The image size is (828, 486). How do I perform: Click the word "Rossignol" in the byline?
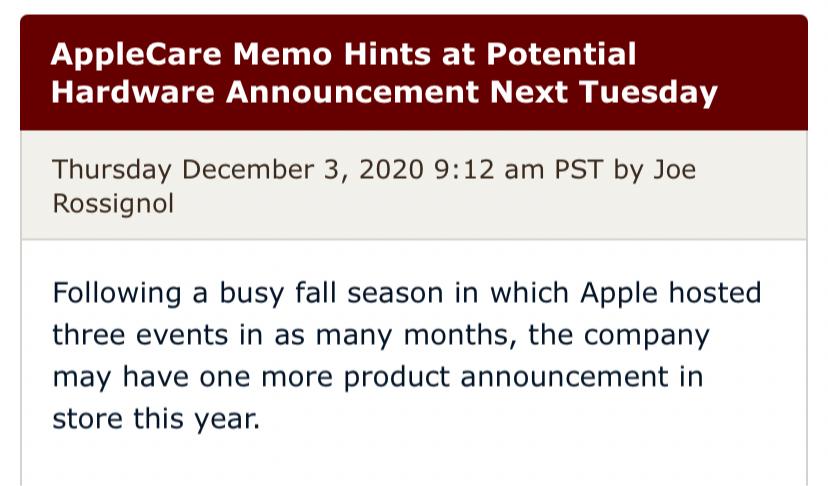pyautogui.click(x=113, y=203)
